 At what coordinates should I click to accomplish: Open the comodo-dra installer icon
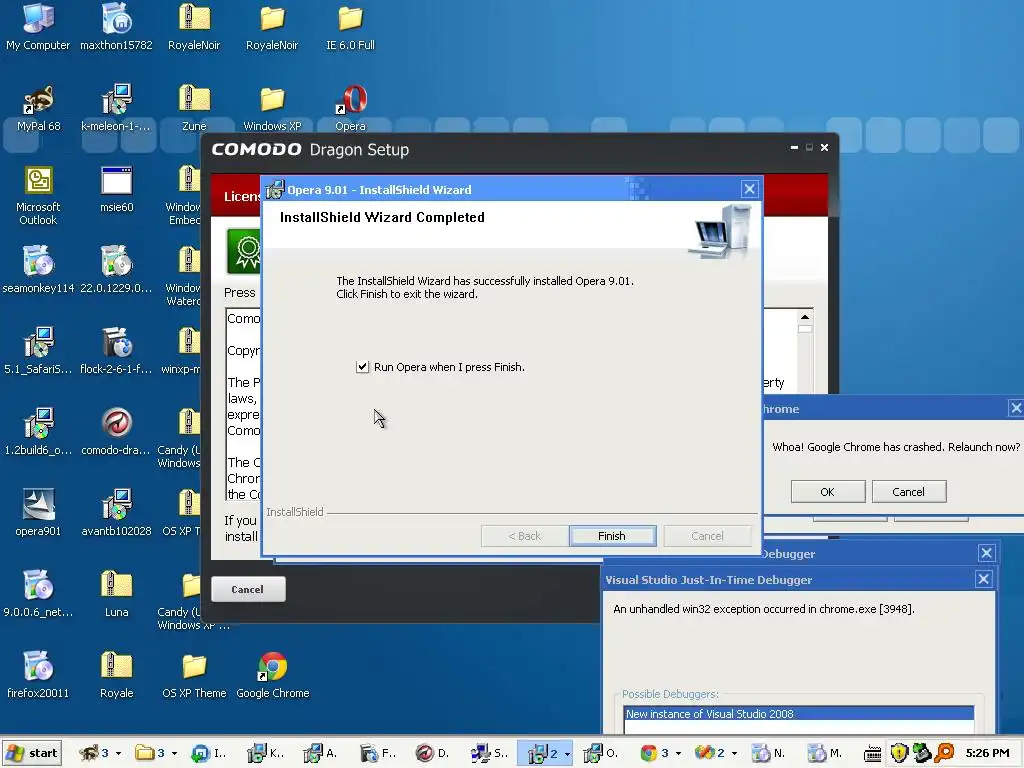(116, 431)
